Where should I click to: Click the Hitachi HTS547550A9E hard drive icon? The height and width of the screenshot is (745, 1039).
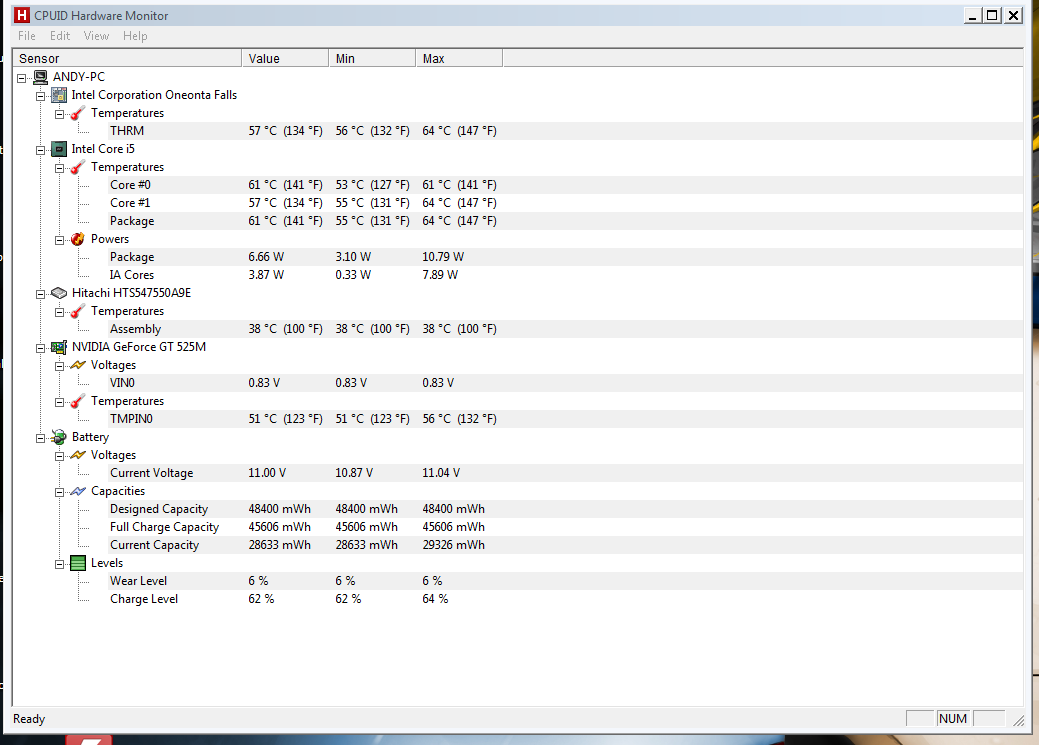coord(59,293)
